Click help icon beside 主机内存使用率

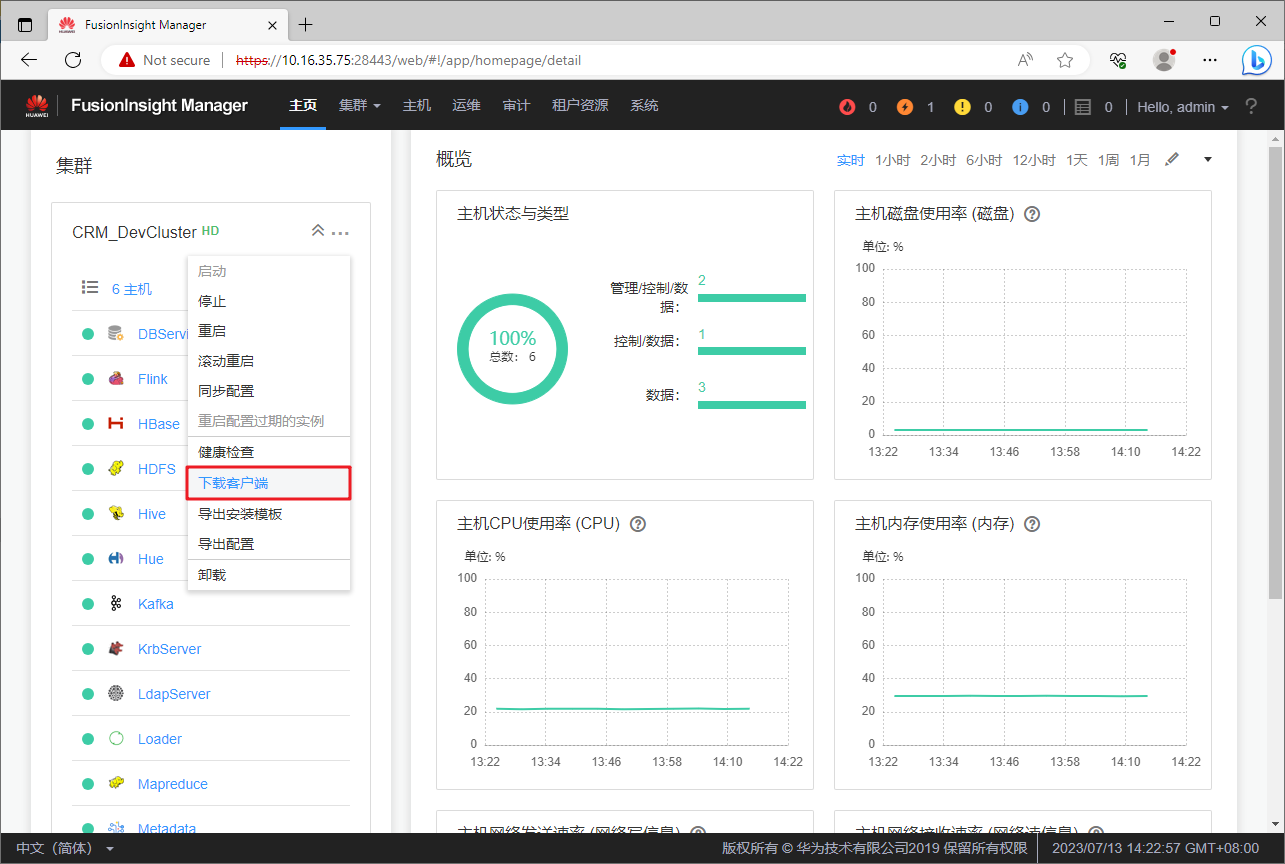tap(1033, 523)
